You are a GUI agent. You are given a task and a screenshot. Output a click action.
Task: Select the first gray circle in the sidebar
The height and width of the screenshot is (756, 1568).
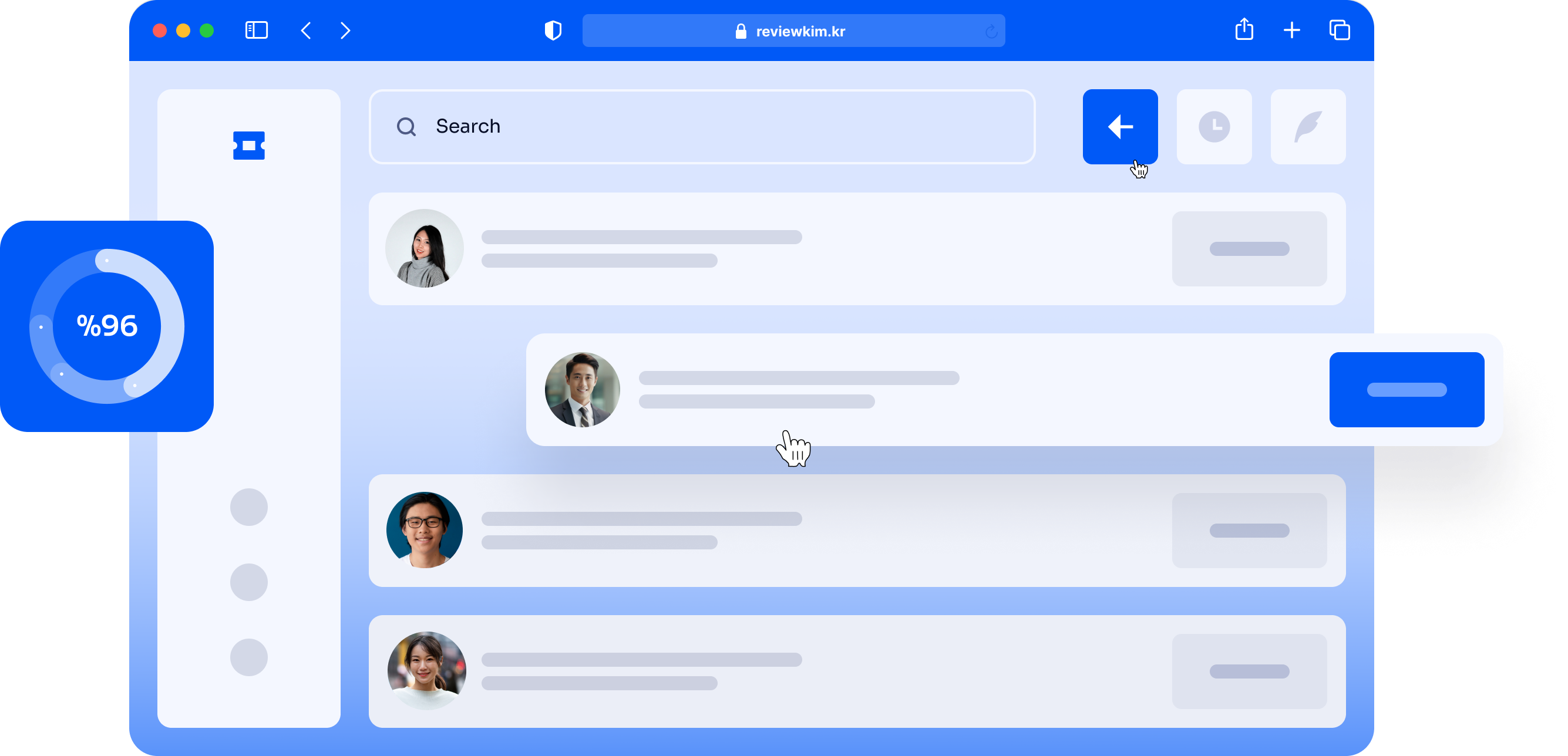[248, 507]
